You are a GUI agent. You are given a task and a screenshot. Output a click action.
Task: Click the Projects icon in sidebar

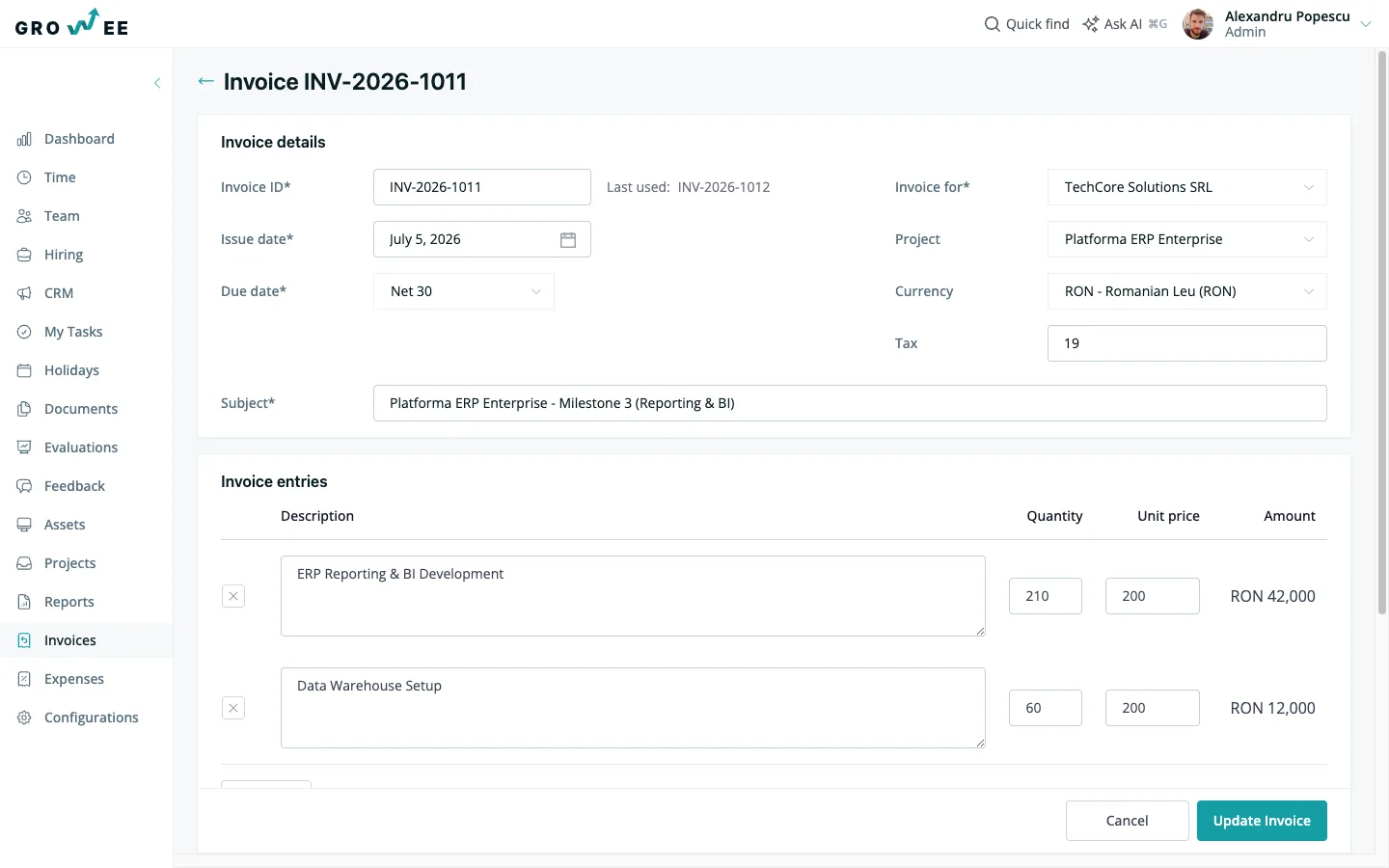pyautogui.click(x=24, y=563)
